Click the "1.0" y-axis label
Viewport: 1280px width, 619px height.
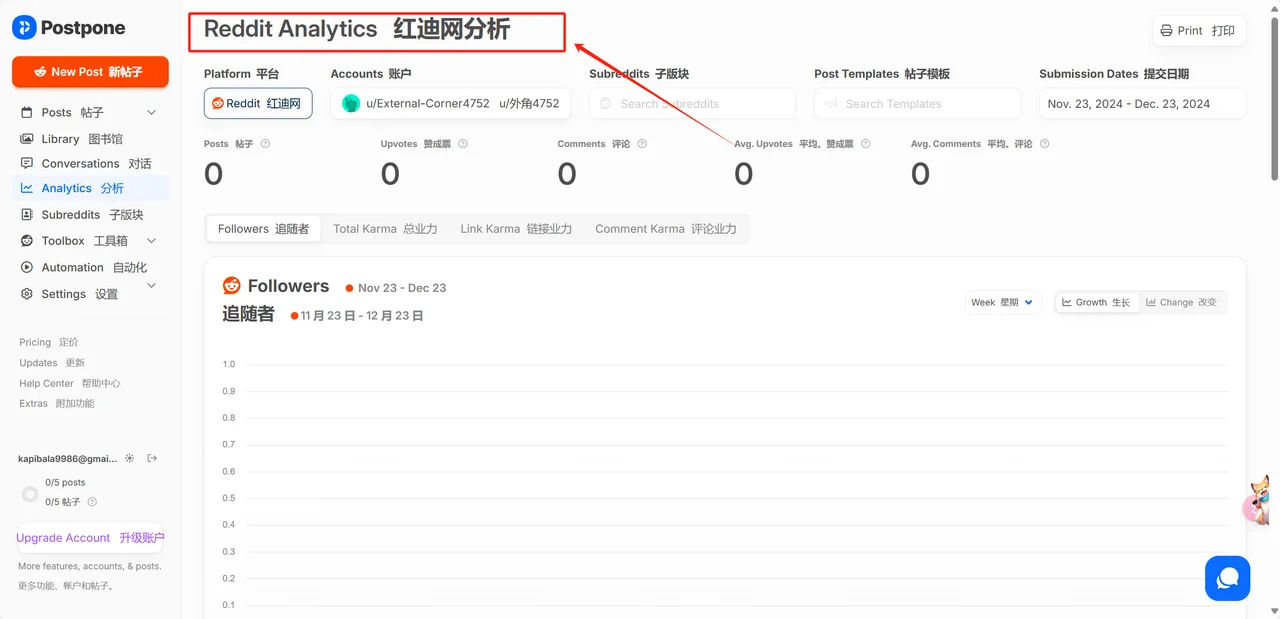coord(229,364)
